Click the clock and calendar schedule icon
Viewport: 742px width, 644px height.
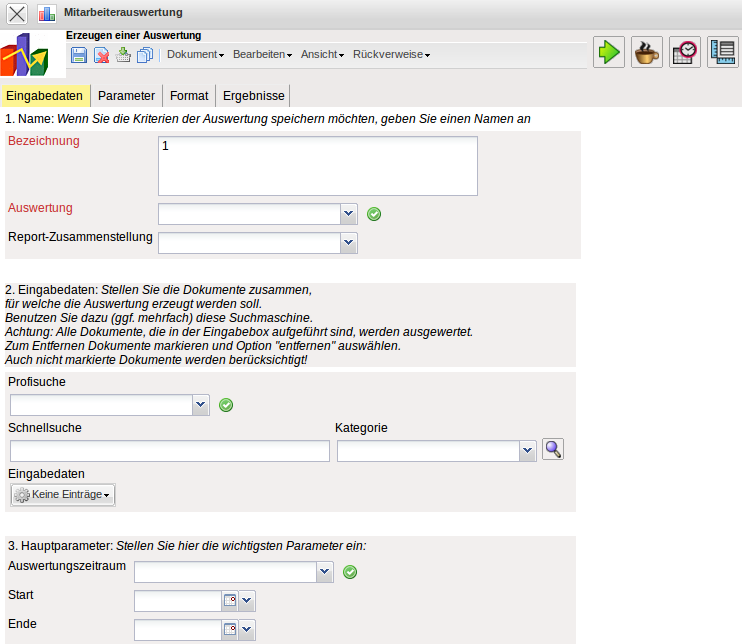685,52
